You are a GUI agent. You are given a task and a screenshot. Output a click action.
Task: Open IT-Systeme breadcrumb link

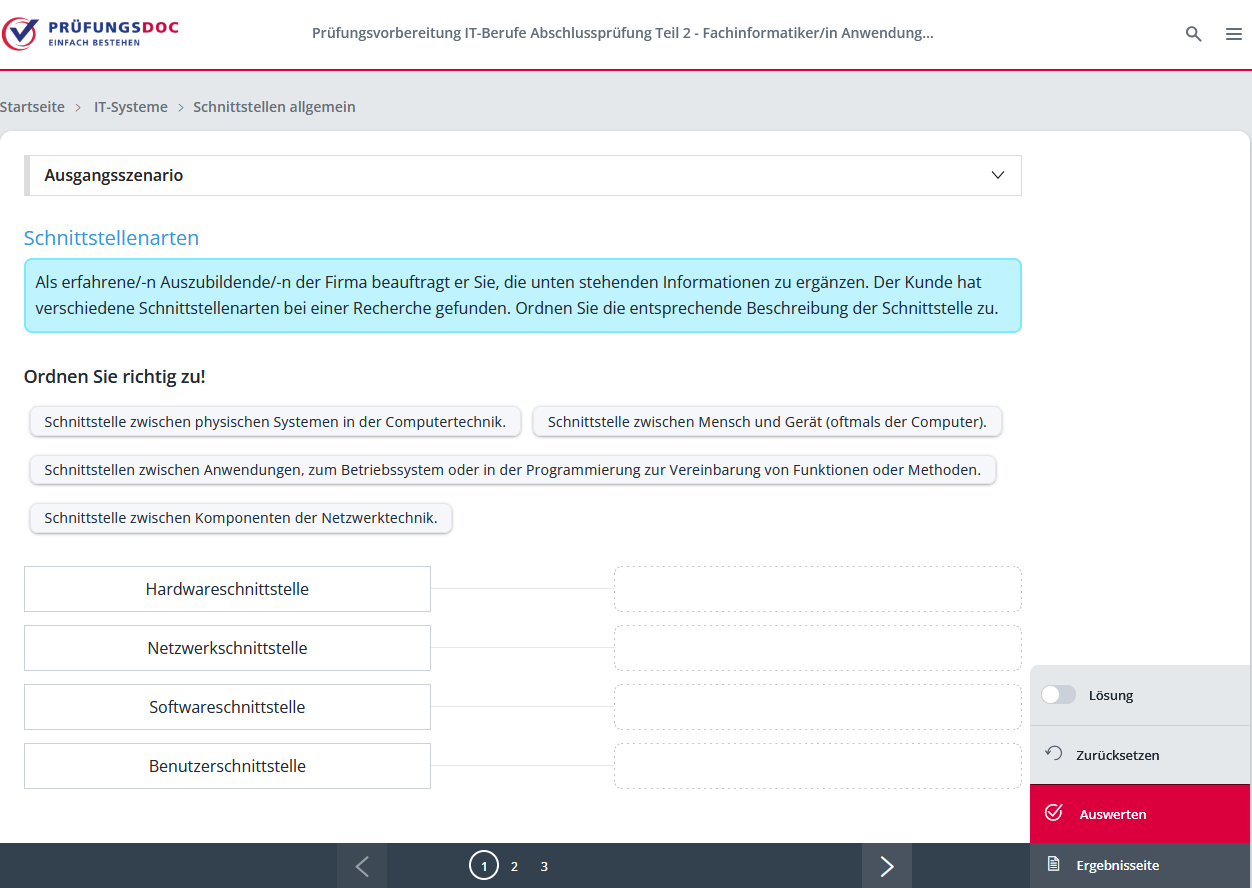tap(131, 107)
